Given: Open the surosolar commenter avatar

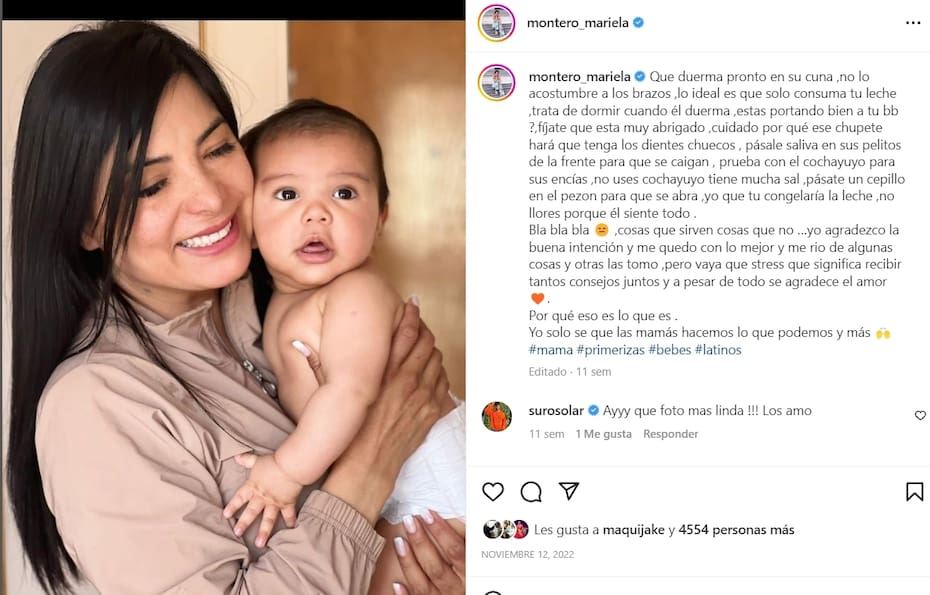Looking at the screenshot, I should (x=496, y=416).
